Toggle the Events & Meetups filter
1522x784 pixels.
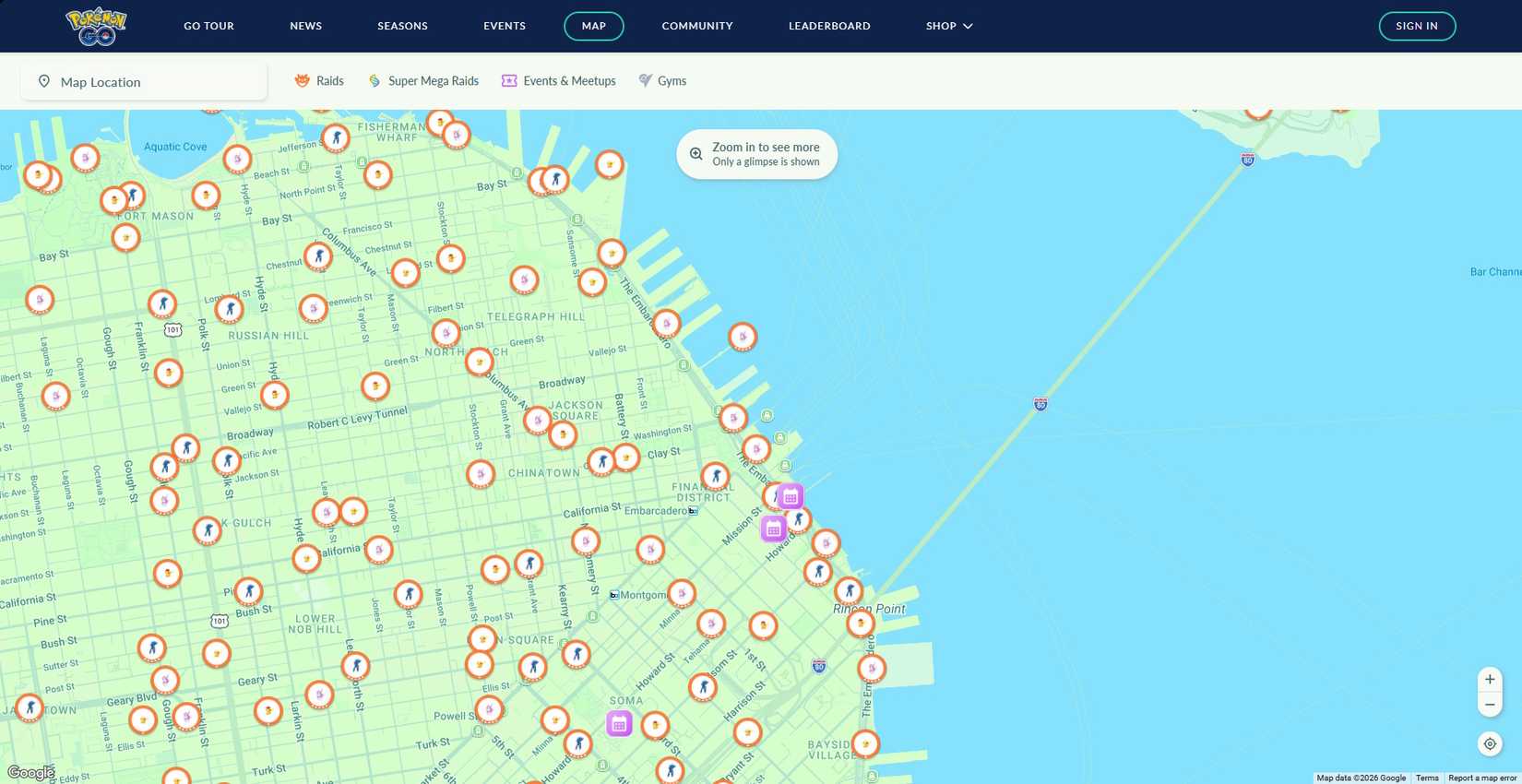pyautogui.click(x=559, y=81)
